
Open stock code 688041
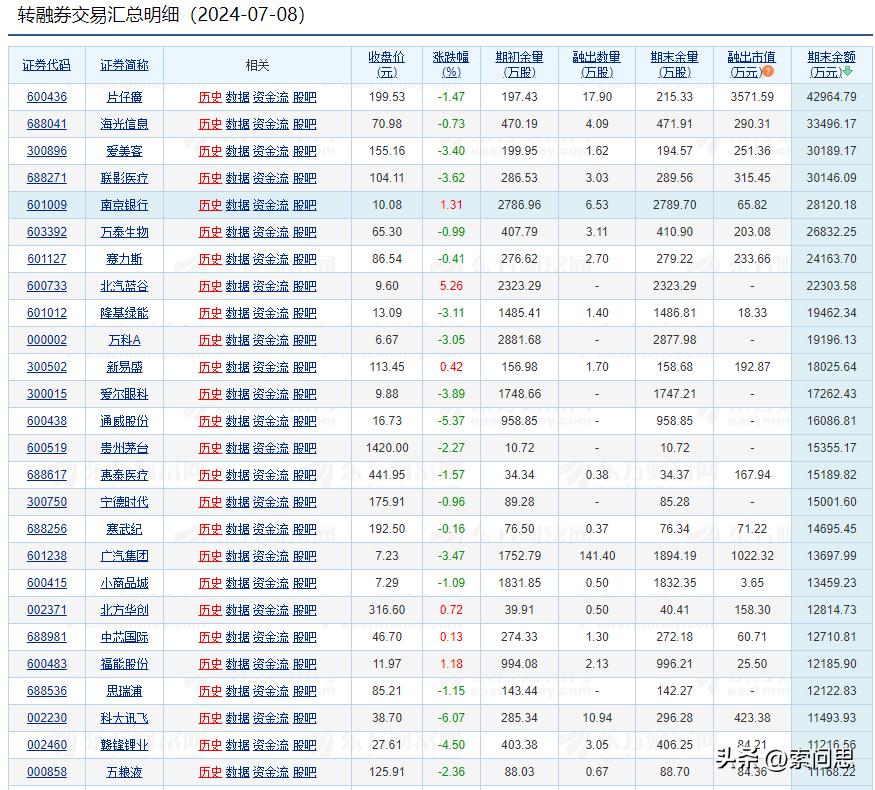tap(47, 124)
